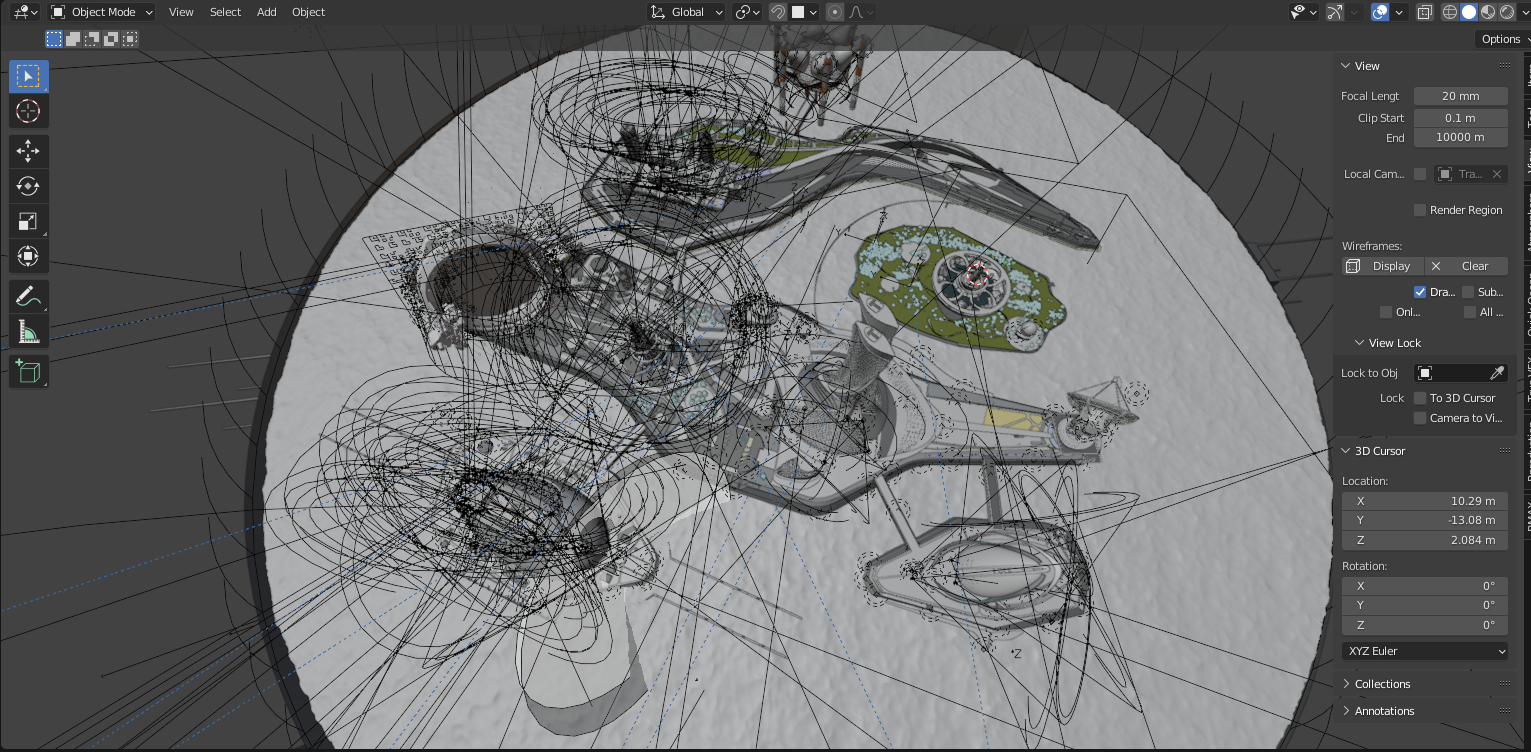Toggle X-ray view icon
Image resolution: width=1531 pixels, height=752 pixels.
[x=1425, y=12]
